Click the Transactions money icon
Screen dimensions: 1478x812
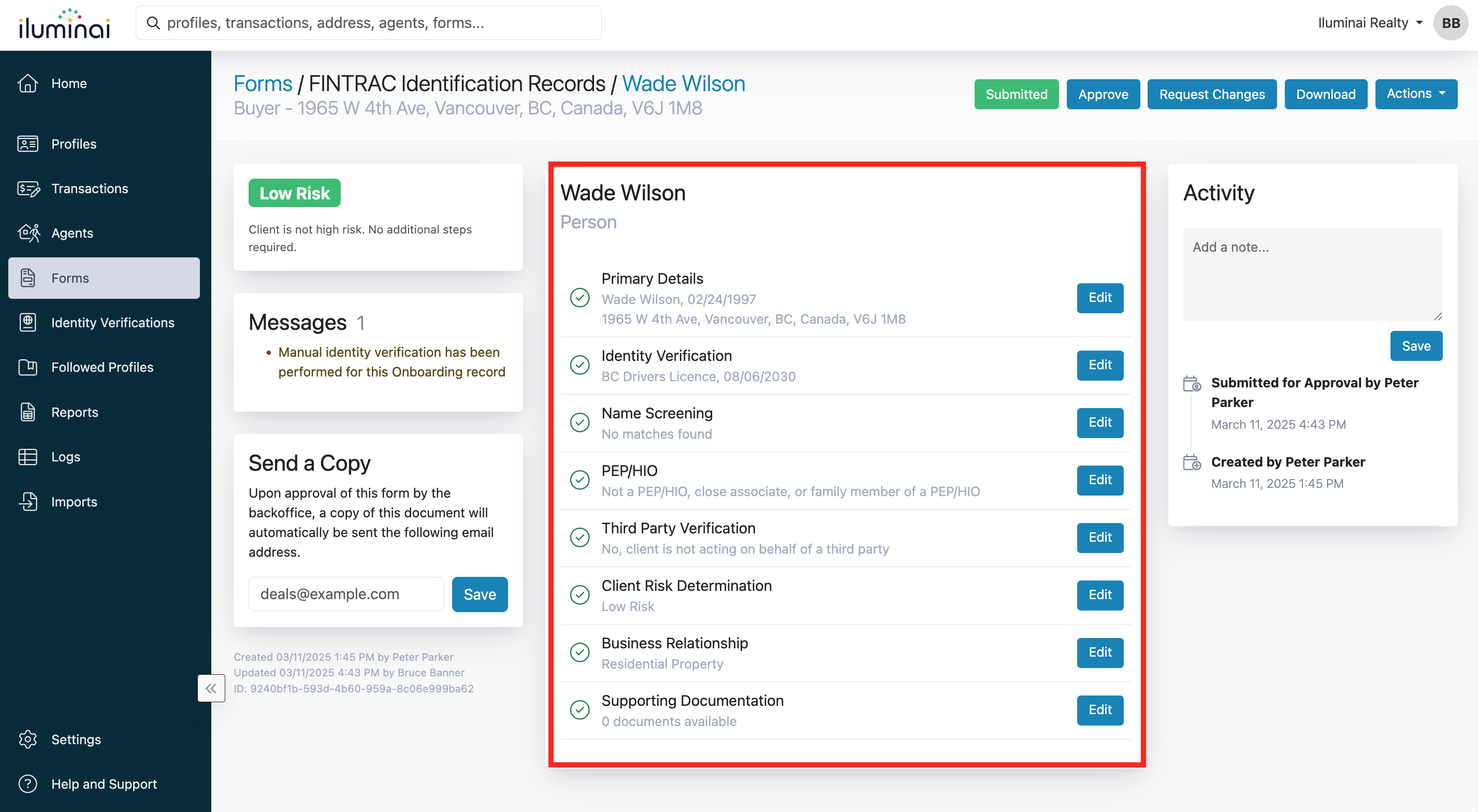27,188
